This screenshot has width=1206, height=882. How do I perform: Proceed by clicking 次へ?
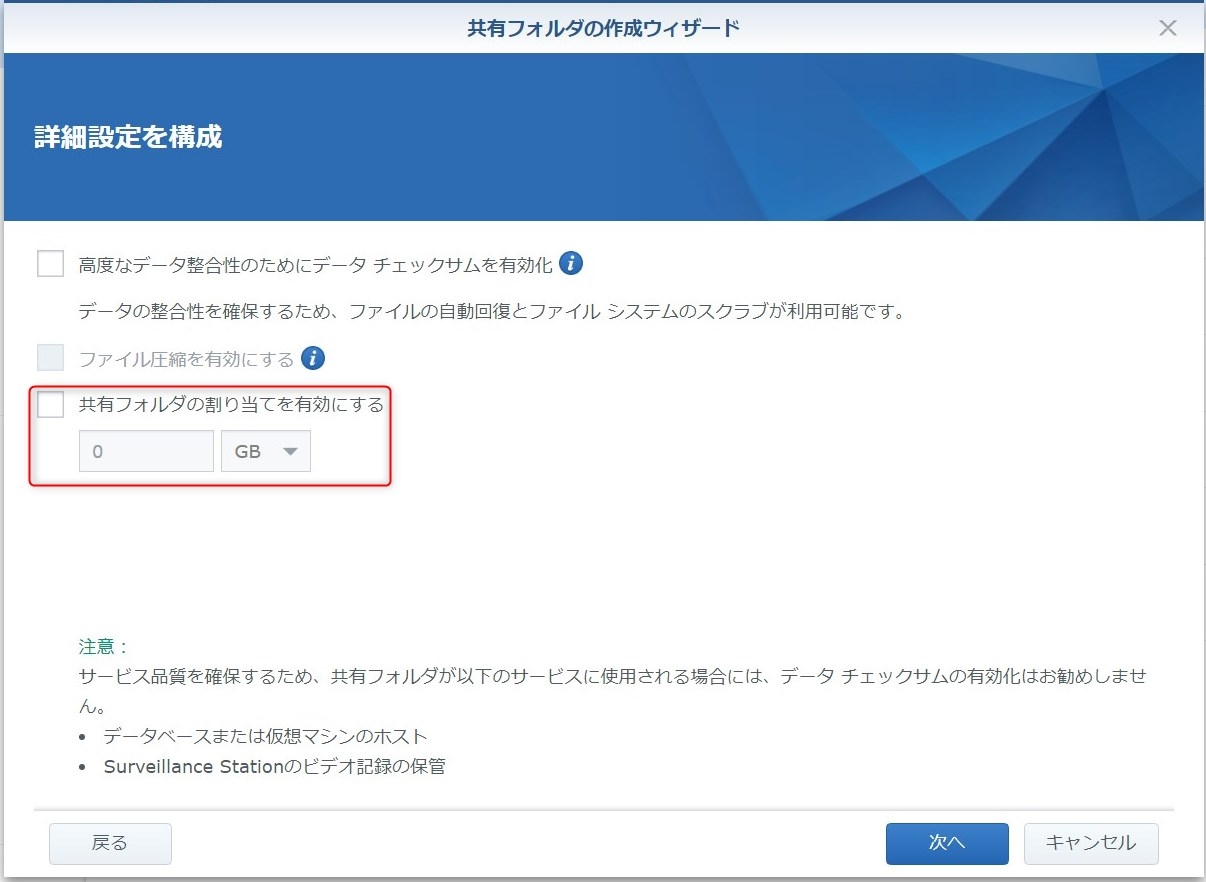click(946, 843)
